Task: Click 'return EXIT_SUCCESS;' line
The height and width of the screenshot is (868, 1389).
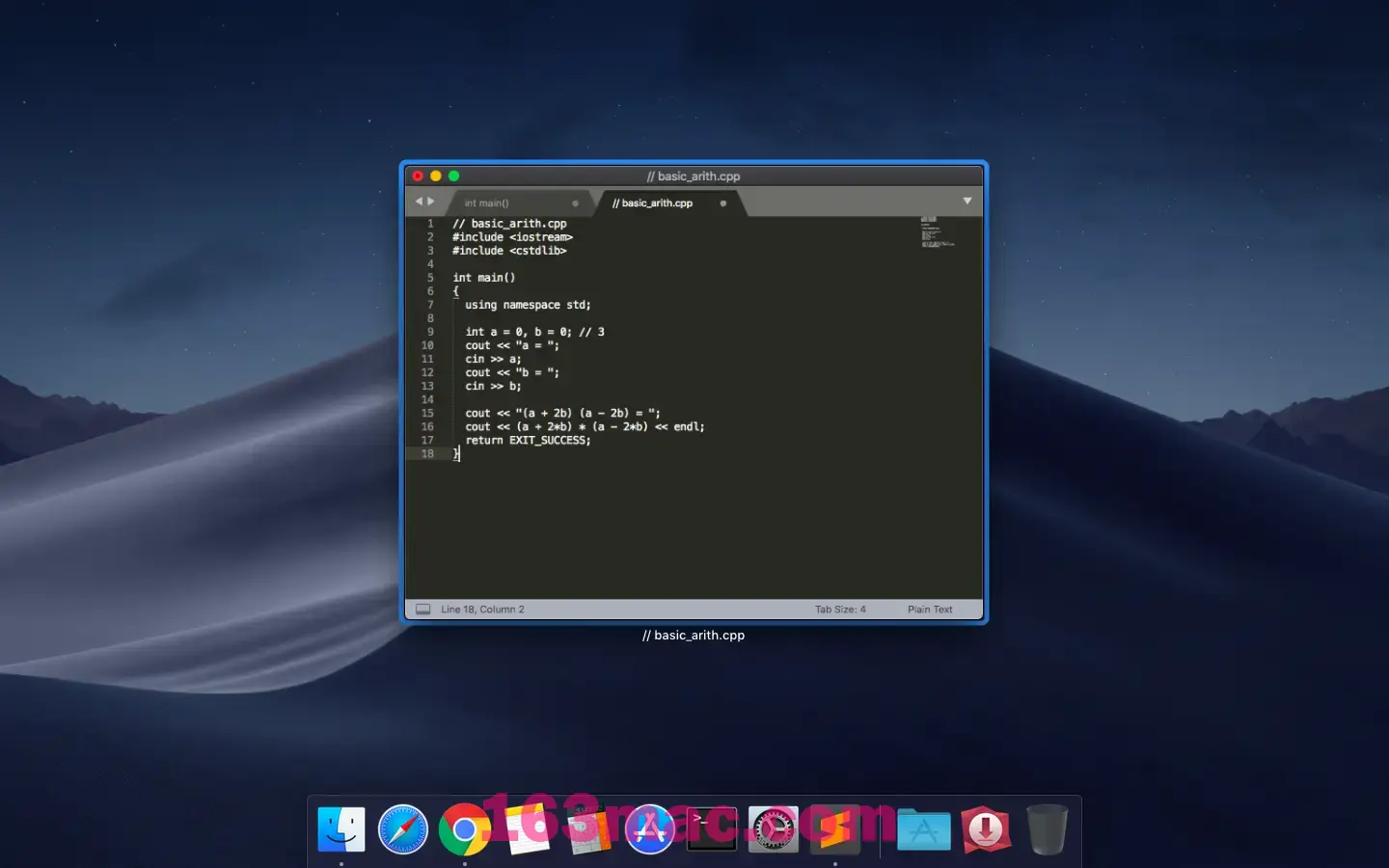Action: click(x=528, y=440)
